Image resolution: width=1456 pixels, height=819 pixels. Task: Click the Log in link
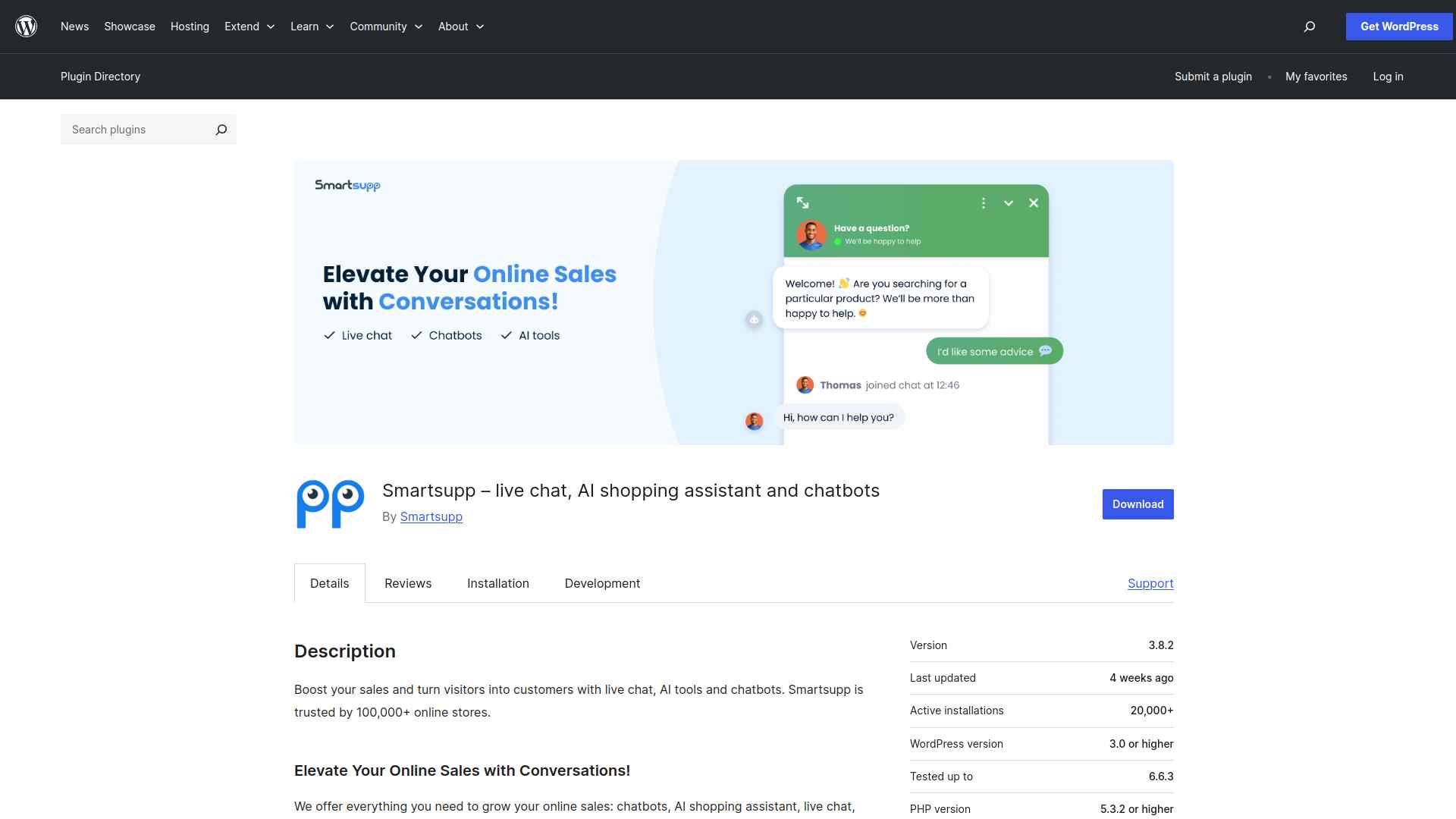pyautogui.click(x=1388, y=77)
